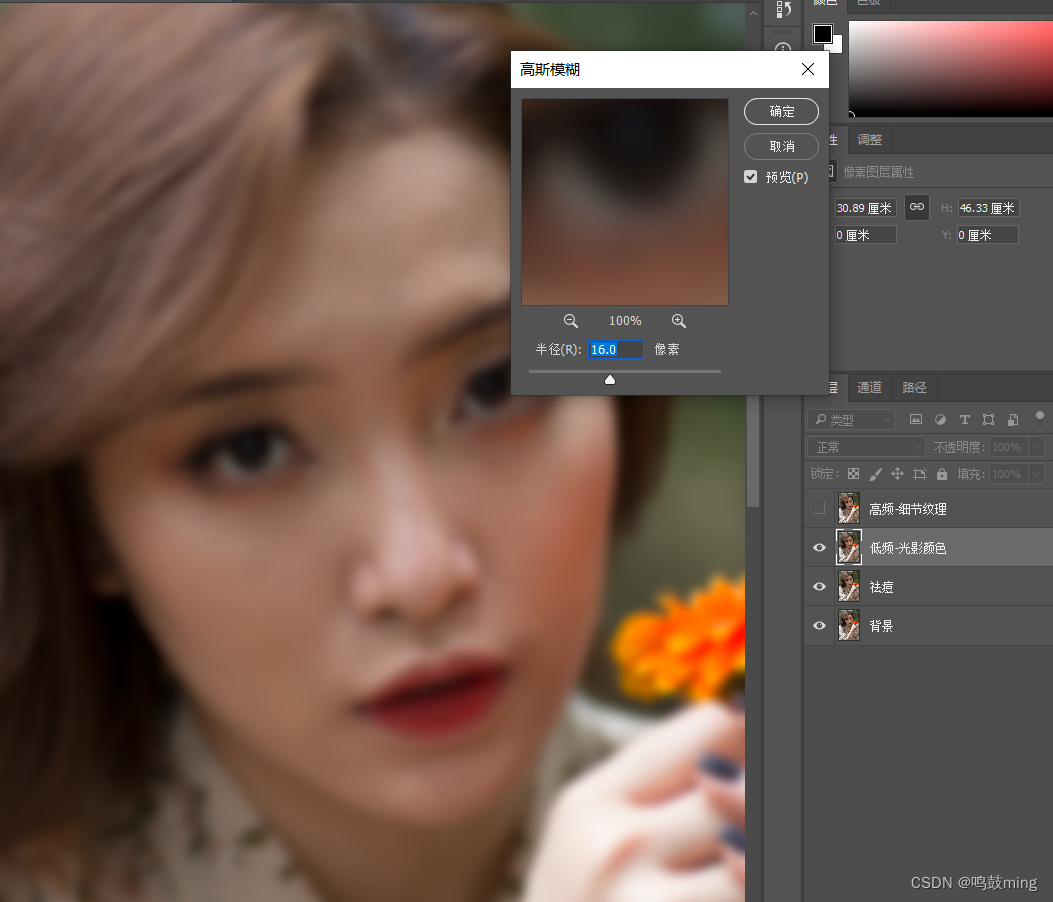Select the 高频-细节纹理 layer thumbnail
Screen dimensions: 1053x902
point(849,508)
